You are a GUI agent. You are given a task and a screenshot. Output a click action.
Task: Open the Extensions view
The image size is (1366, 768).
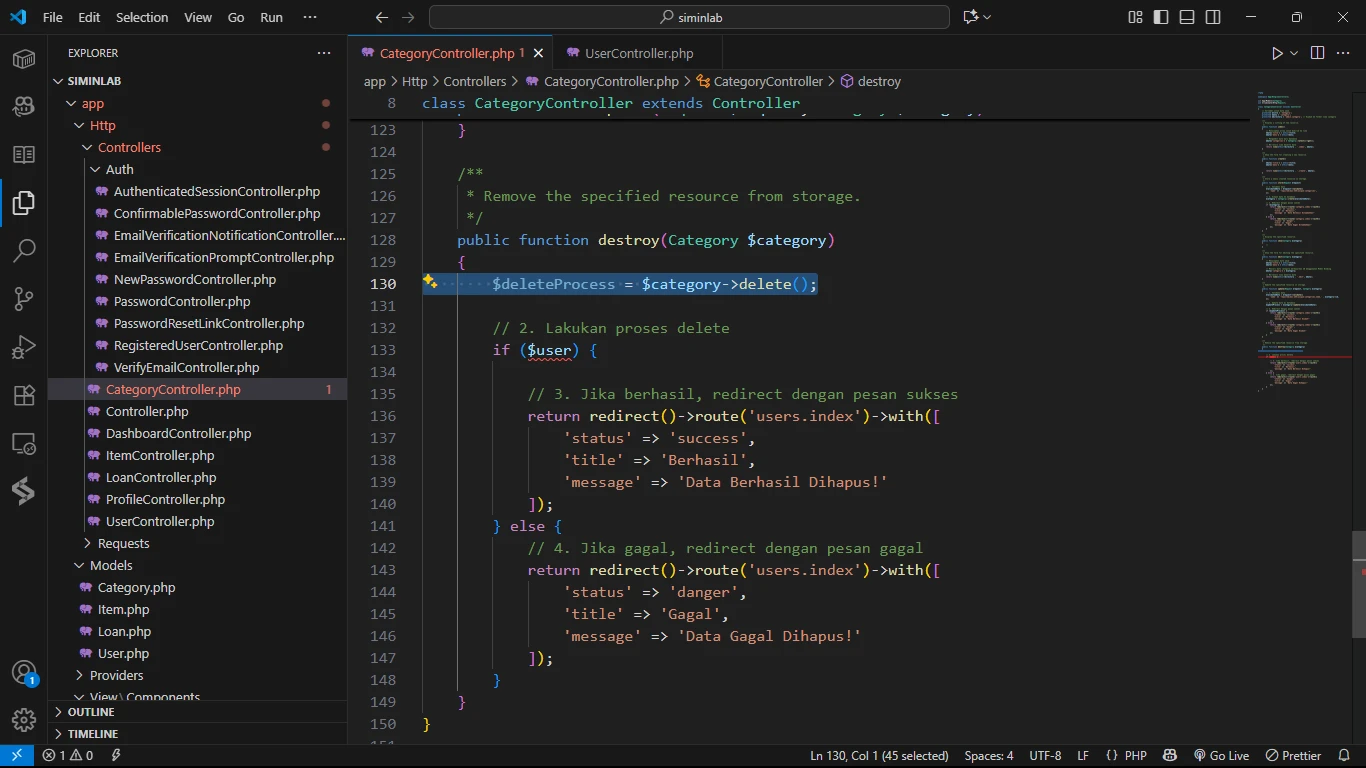point(24,395)
